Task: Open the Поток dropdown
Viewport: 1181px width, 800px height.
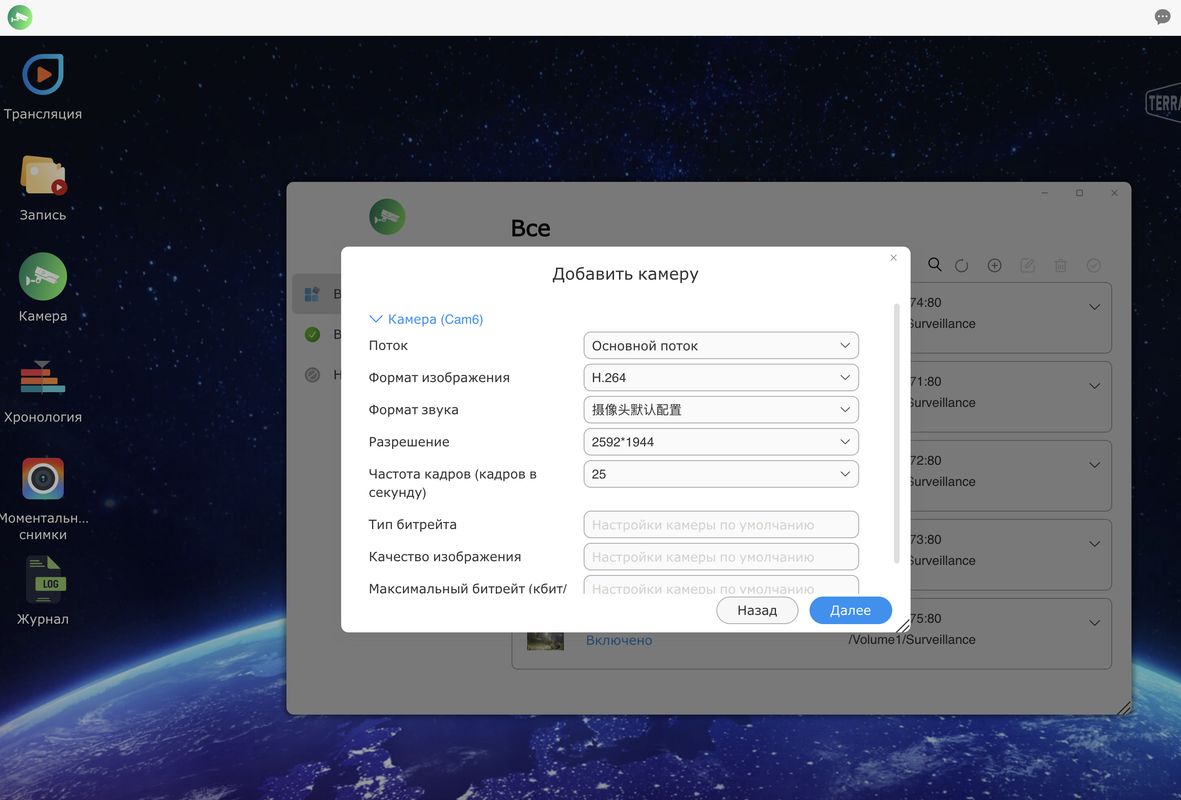Action: point(721,346)
